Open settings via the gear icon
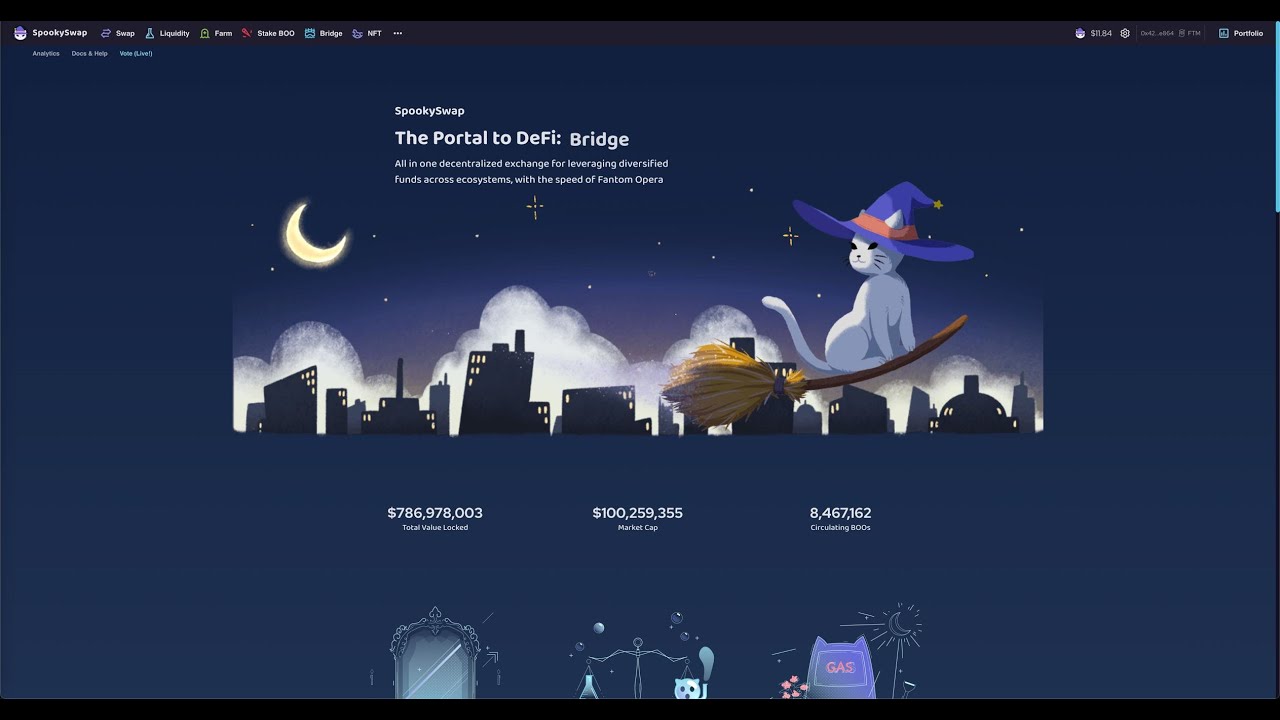 [x=1125, y=33]
